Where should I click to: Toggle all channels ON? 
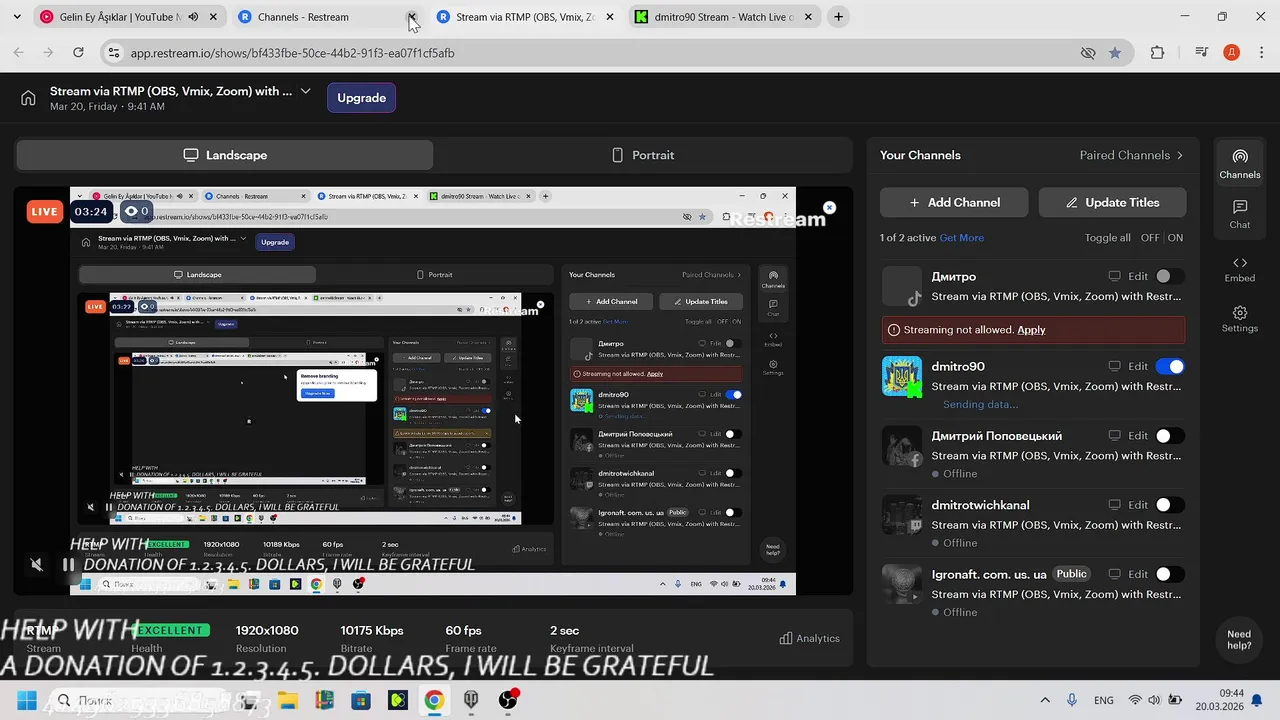tap(1175, 238)
